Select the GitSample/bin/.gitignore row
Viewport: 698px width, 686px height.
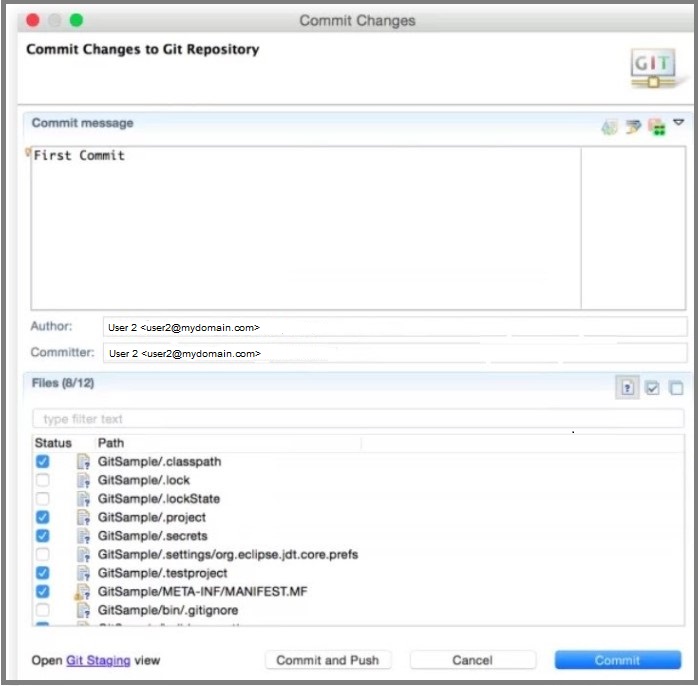[358, 610]
